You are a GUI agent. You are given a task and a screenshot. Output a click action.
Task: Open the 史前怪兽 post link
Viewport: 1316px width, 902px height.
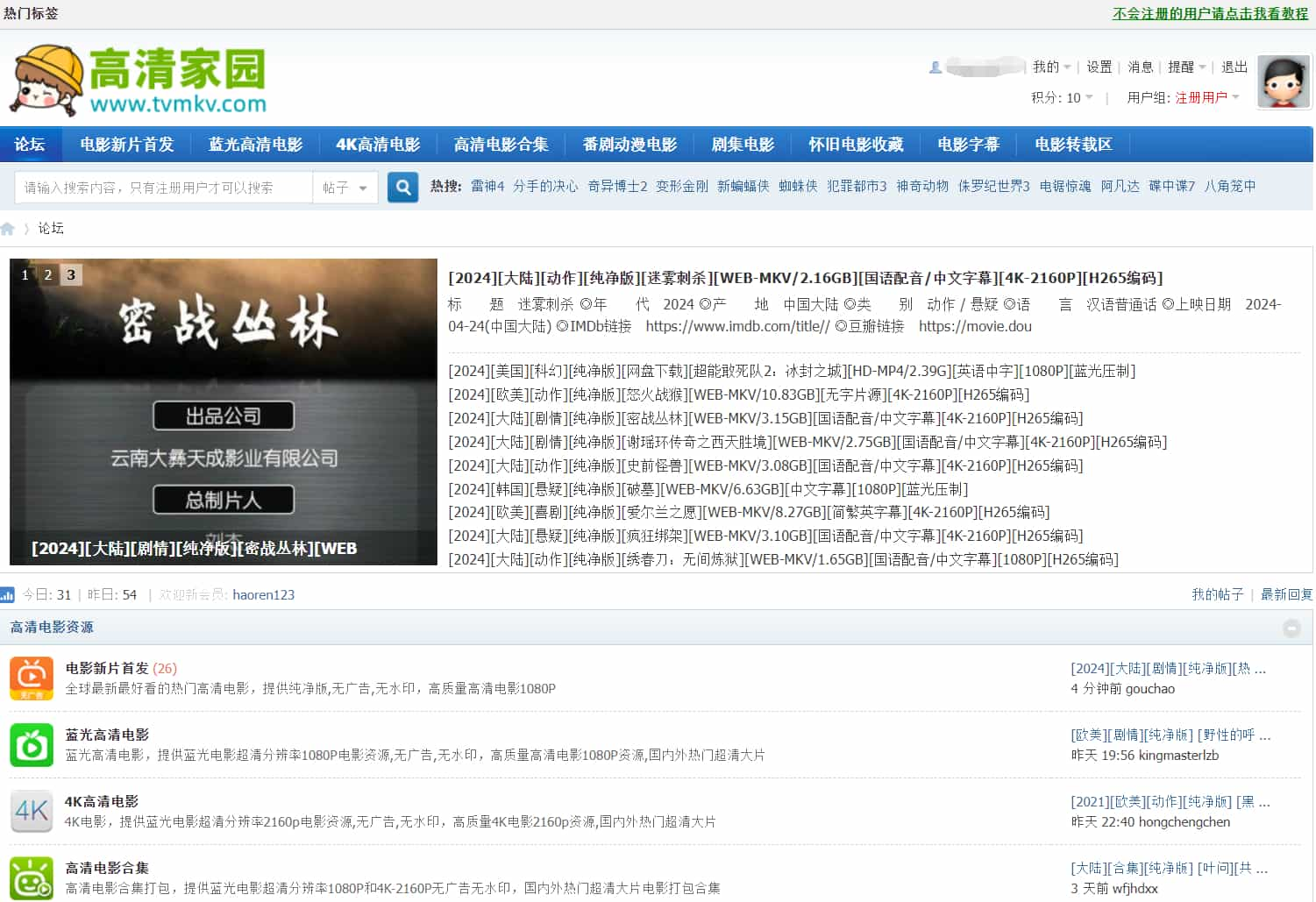765,466
